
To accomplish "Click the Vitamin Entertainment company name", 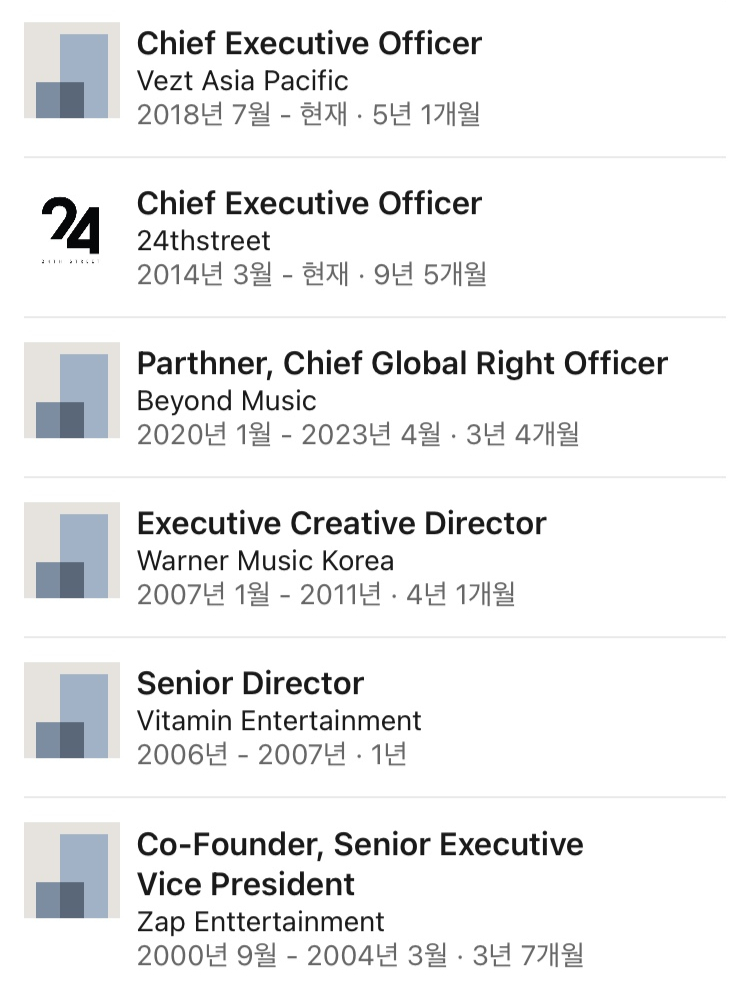I will pyautogui.click(x=279, y=720).
